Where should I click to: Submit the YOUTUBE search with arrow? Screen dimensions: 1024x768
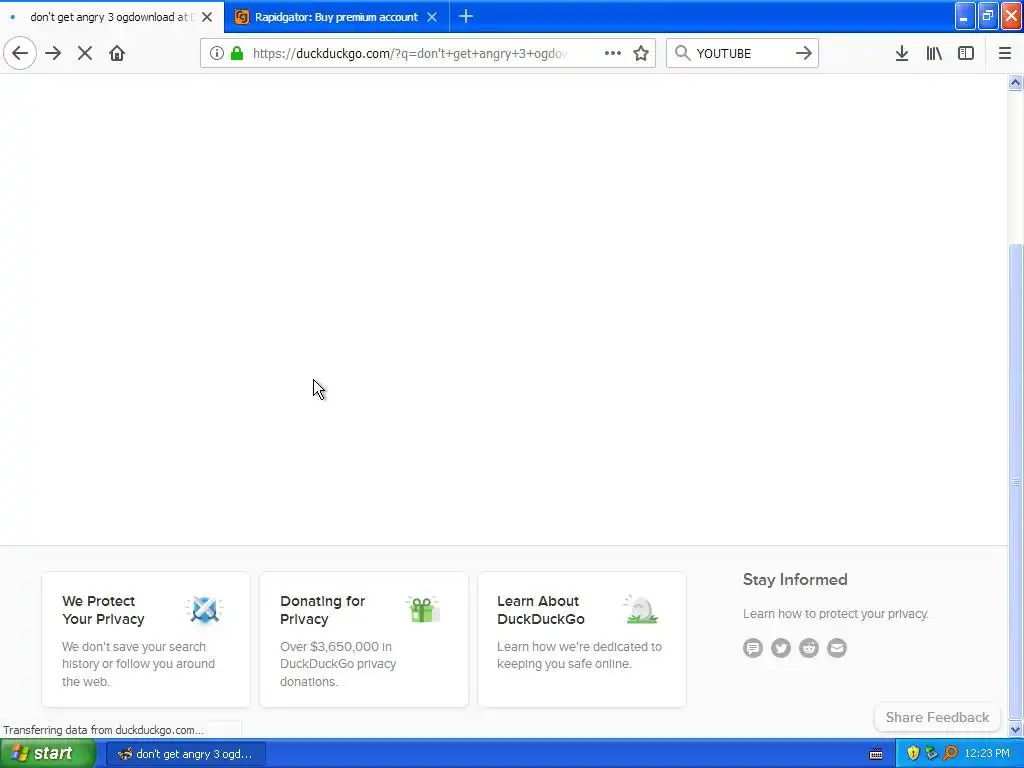pyautogui.click(x=804, y=54)
